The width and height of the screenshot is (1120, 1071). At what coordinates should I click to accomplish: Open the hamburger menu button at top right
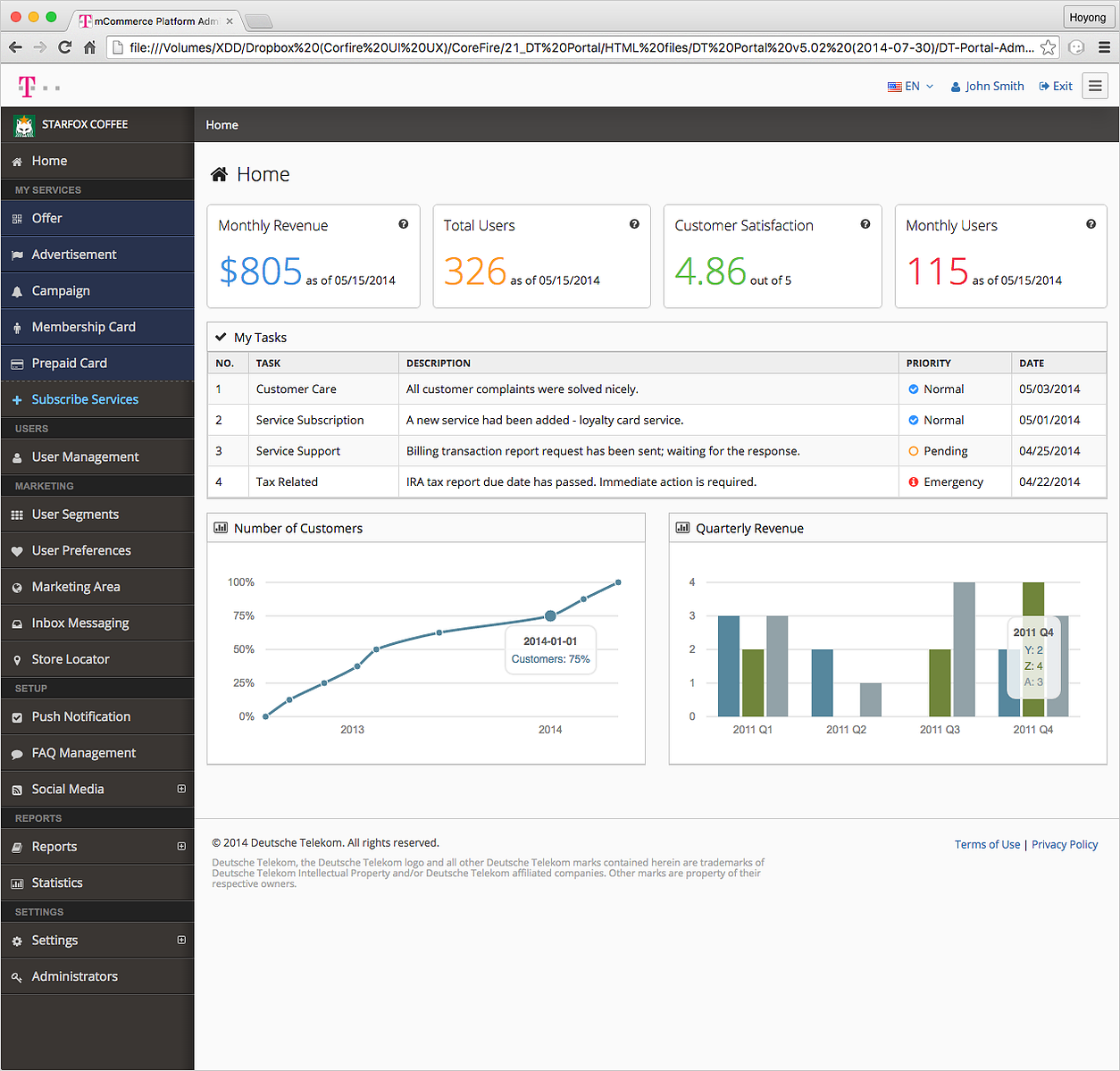pyautogui.click(x=1095, y=86)
